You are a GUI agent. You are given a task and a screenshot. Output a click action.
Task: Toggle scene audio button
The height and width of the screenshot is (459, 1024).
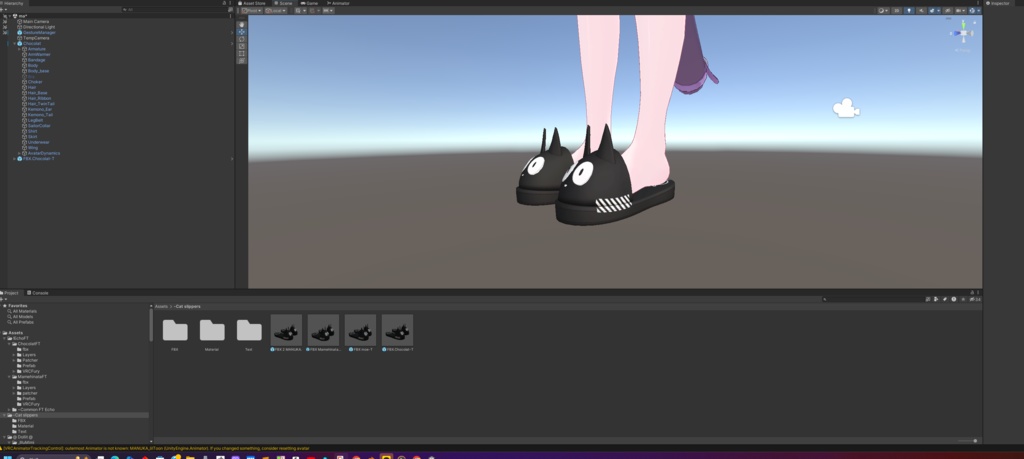click(x=921, y=10)
